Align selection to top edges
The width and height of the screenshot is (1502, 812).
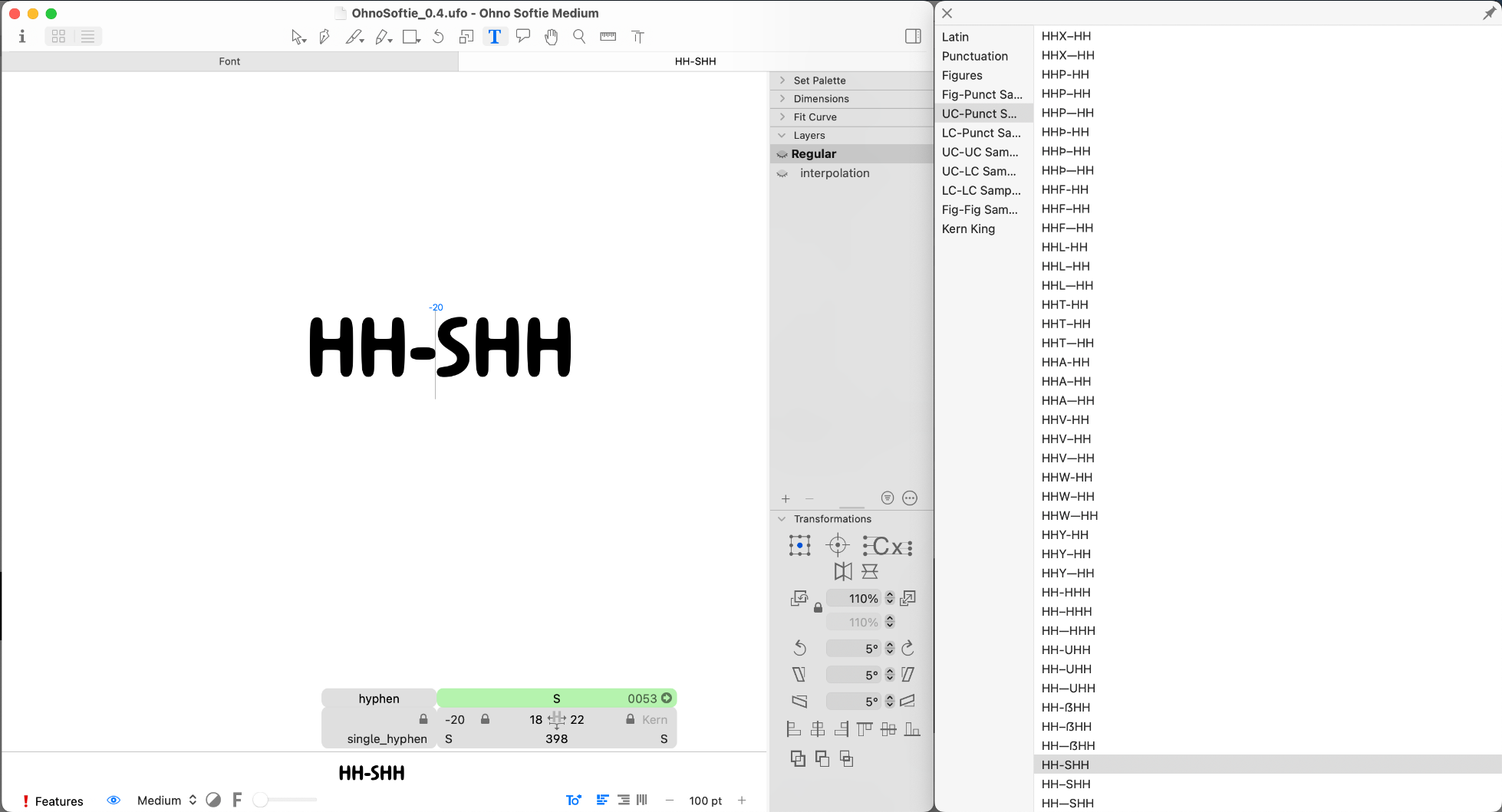point(865,729)
